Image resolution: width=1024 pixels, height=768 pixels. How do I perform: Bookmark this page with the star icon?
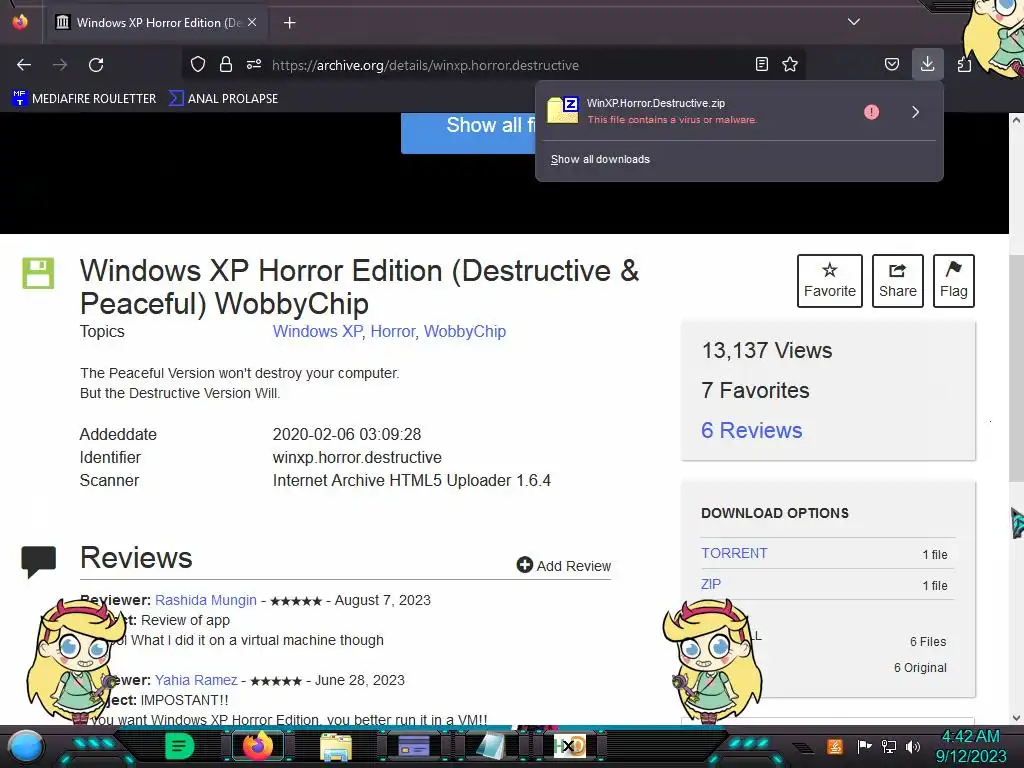[x=790, y=64]
